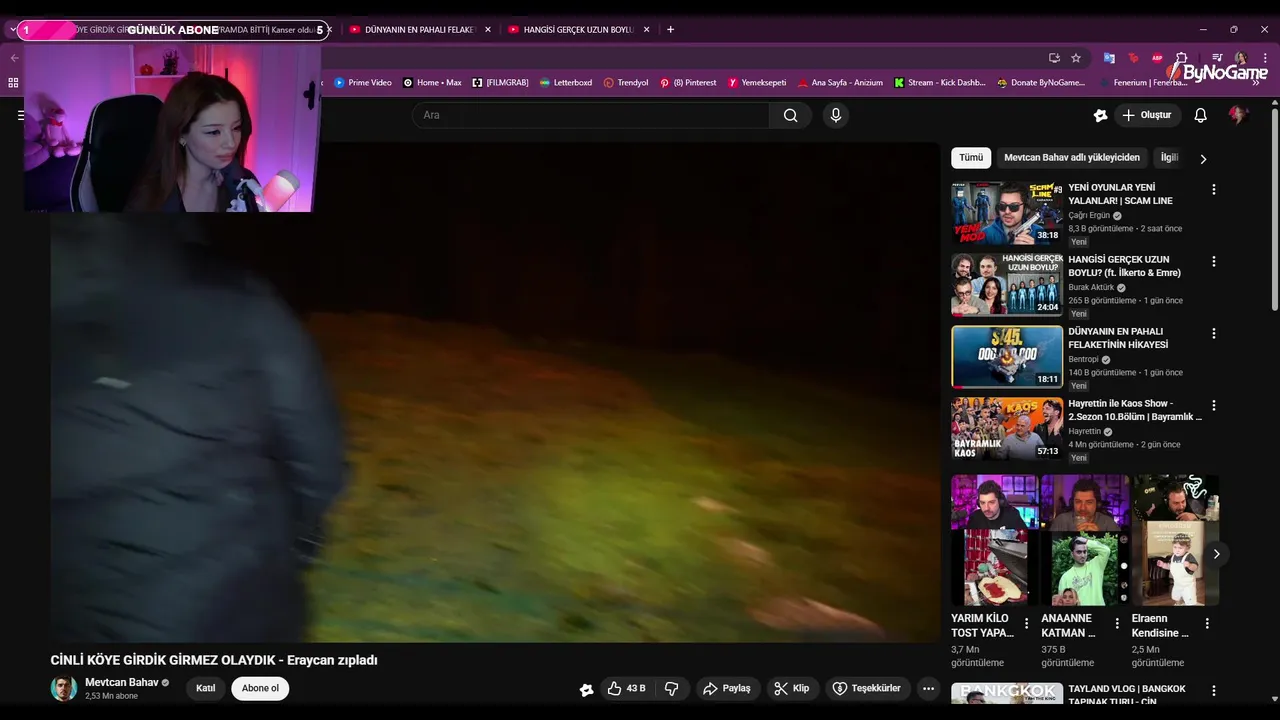Like the video with the thumbs-up icon
The width and height of the screenshot is (1280, 720).
(627, 688)
